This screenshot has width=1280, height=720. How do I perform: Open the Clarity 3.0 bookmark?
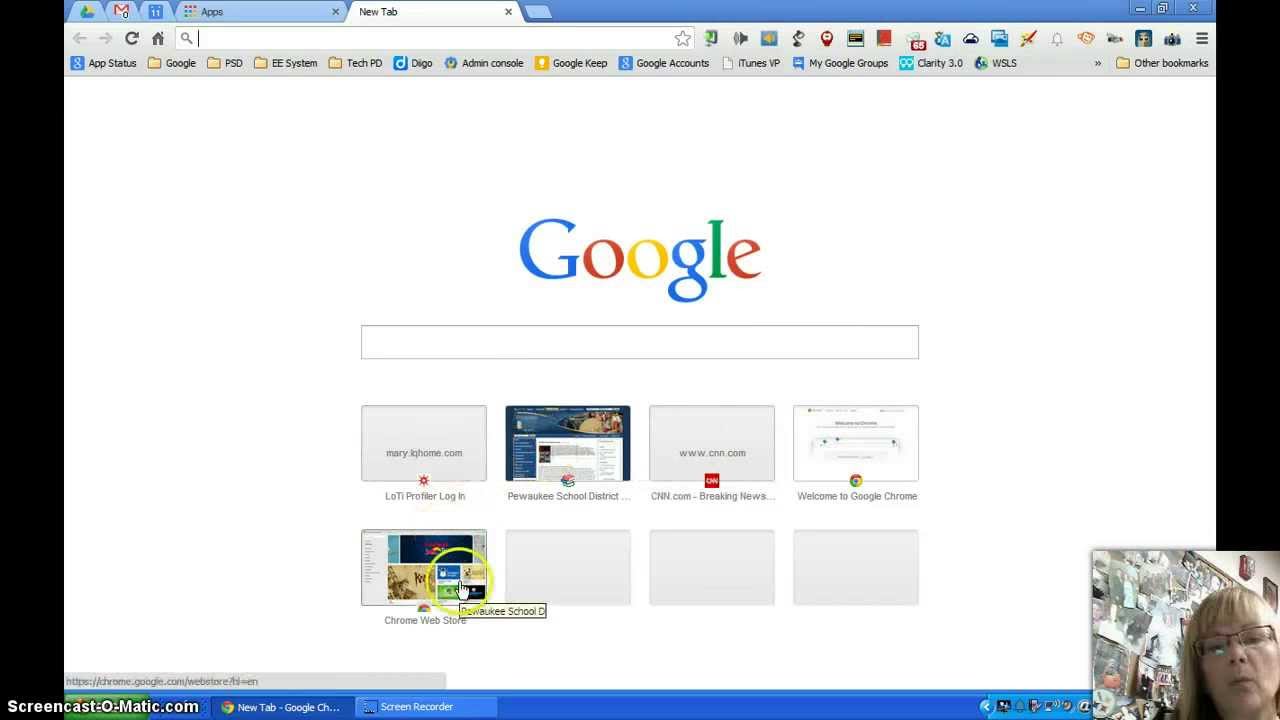pos(931,63)
